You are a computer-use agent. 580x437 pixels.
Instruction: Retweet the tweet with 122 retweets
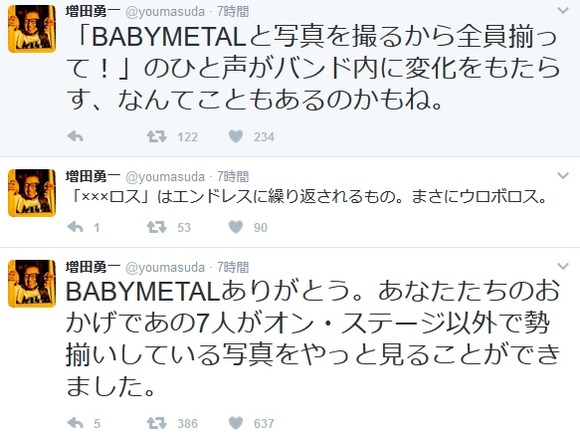[157, 137]
